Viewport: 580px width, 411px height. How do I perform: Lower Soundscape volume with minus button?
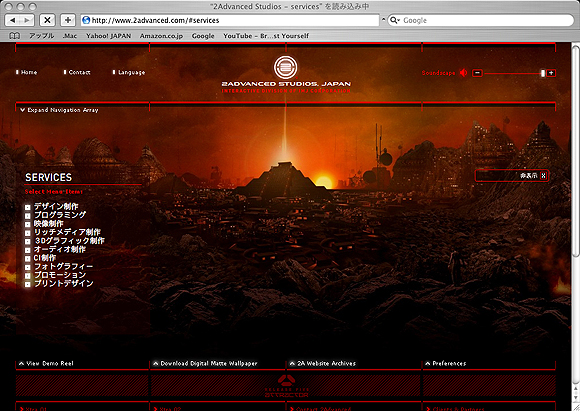(x=477, y=73)
